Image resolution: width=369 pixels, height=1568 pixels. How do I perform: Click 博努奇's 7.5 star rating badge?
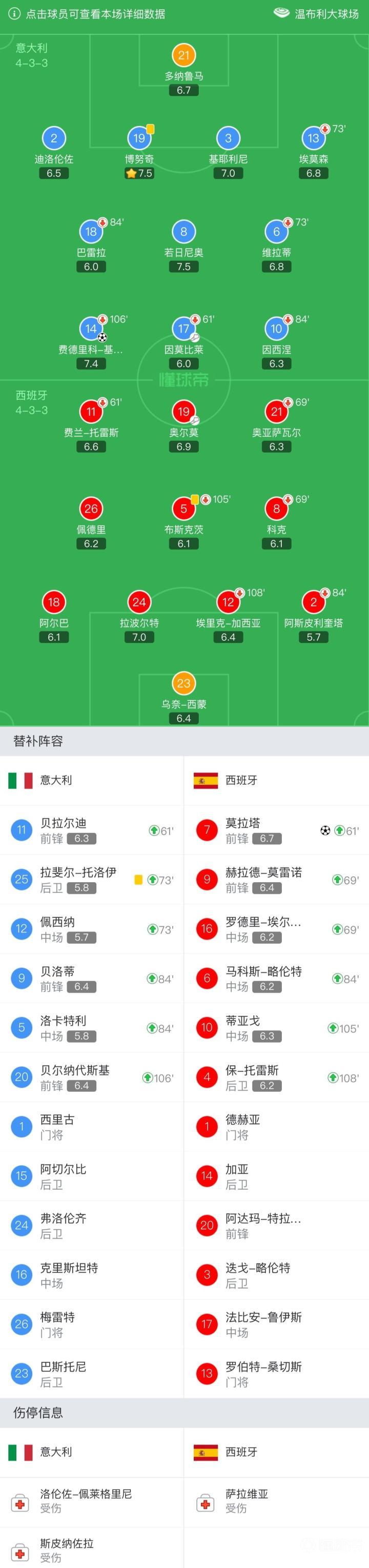click(x=139, y=173)
